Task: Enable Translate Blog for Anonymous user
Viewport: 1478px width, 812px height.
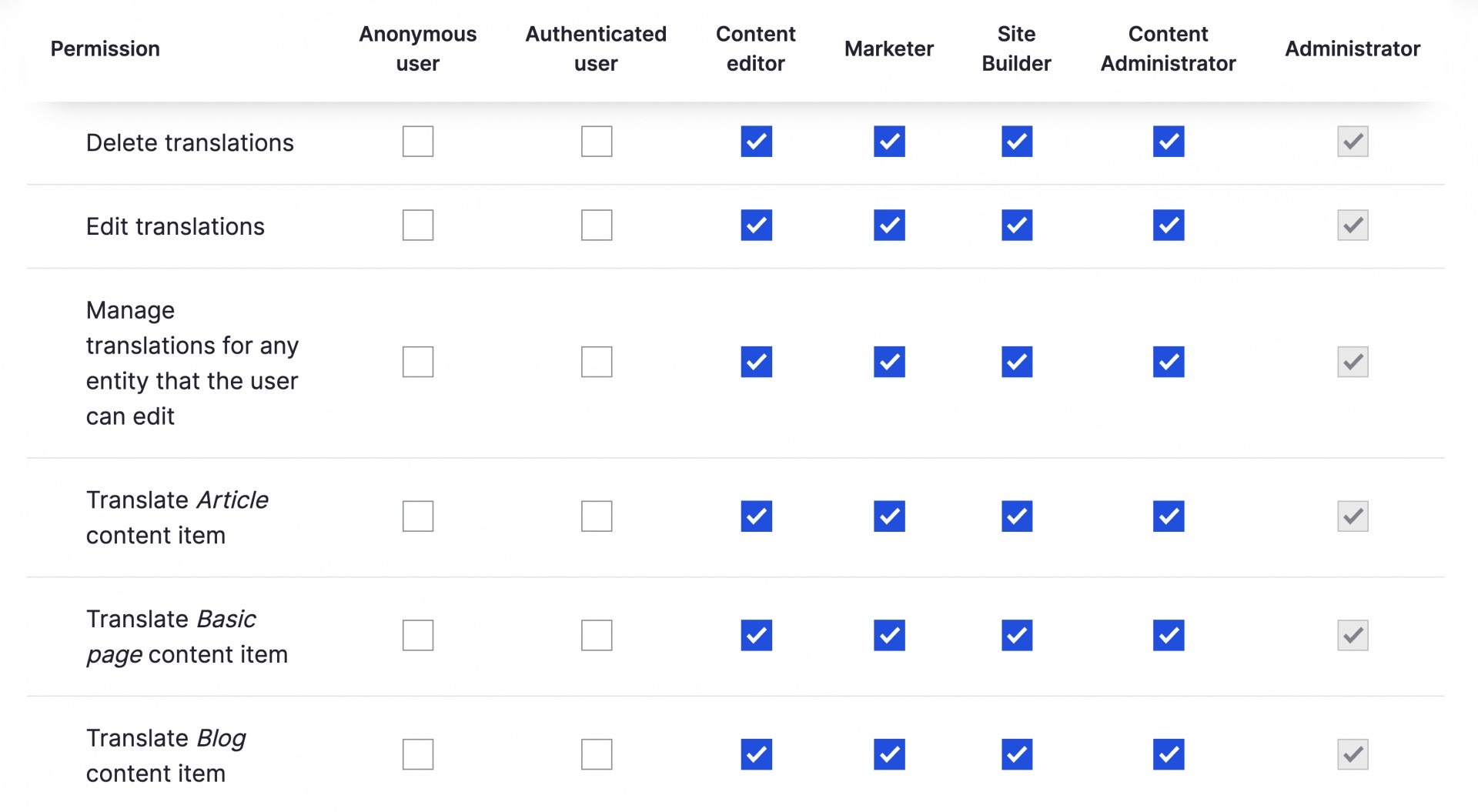Action: (418, 755)
